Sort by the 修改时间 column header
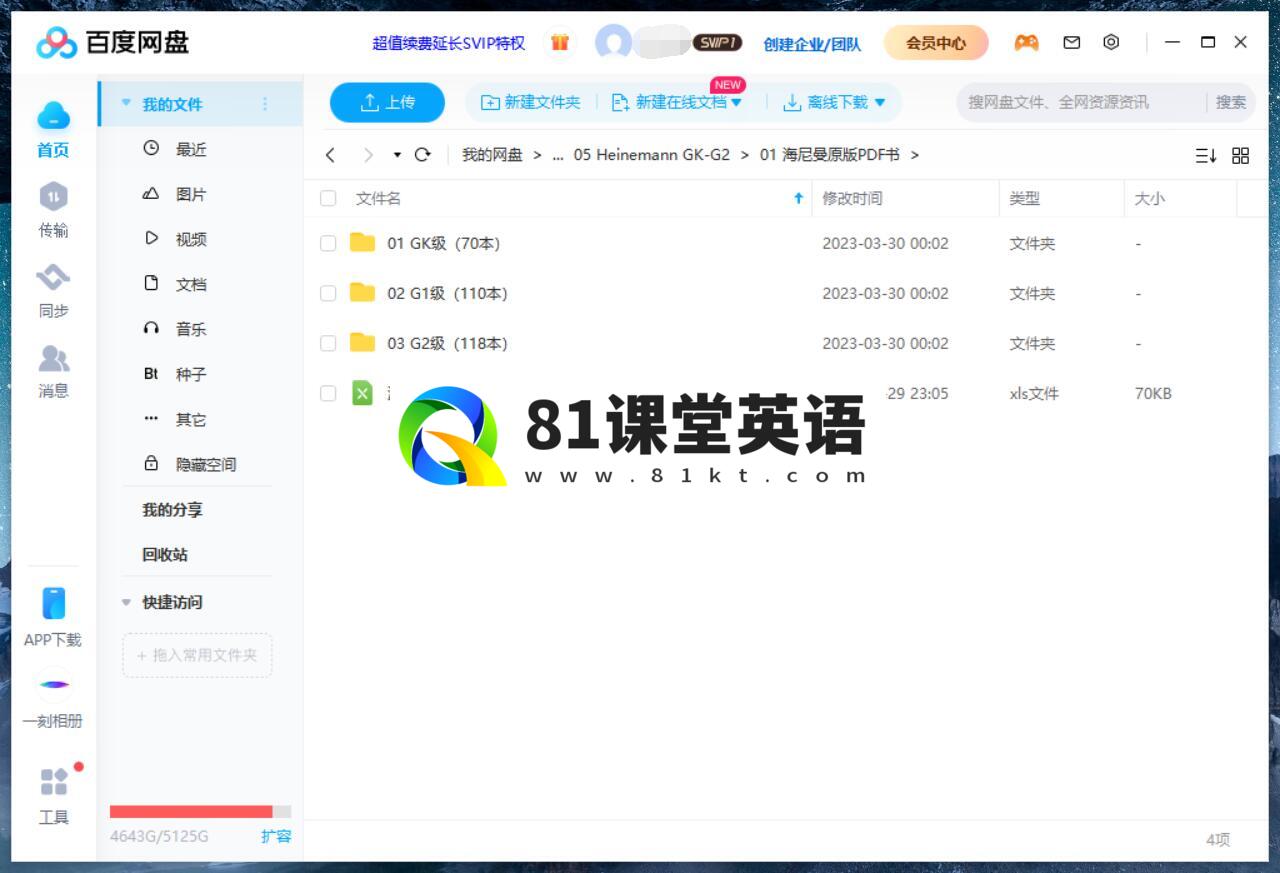Viewport: 1280px width, 873px height. pyautogui.click(x=852, y=198)
